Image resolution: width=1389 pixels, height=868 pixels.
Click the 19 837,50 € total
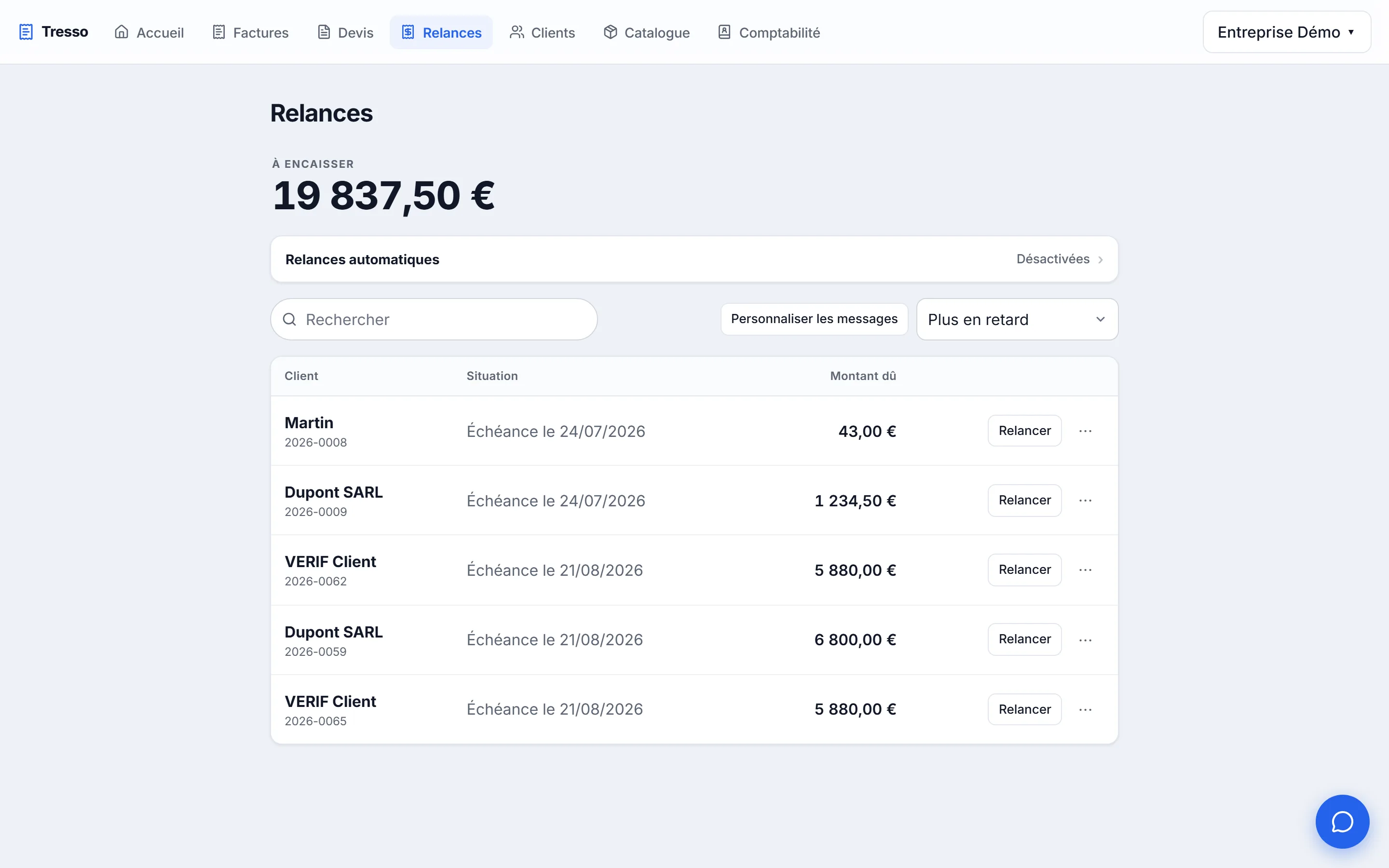[383, 196]
